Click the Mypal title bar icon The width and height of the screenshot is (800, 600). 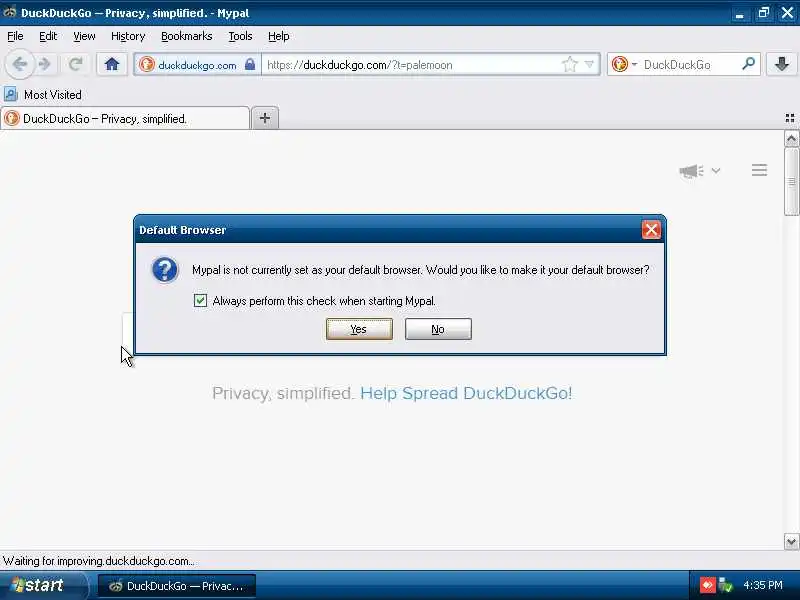[10, 12]
